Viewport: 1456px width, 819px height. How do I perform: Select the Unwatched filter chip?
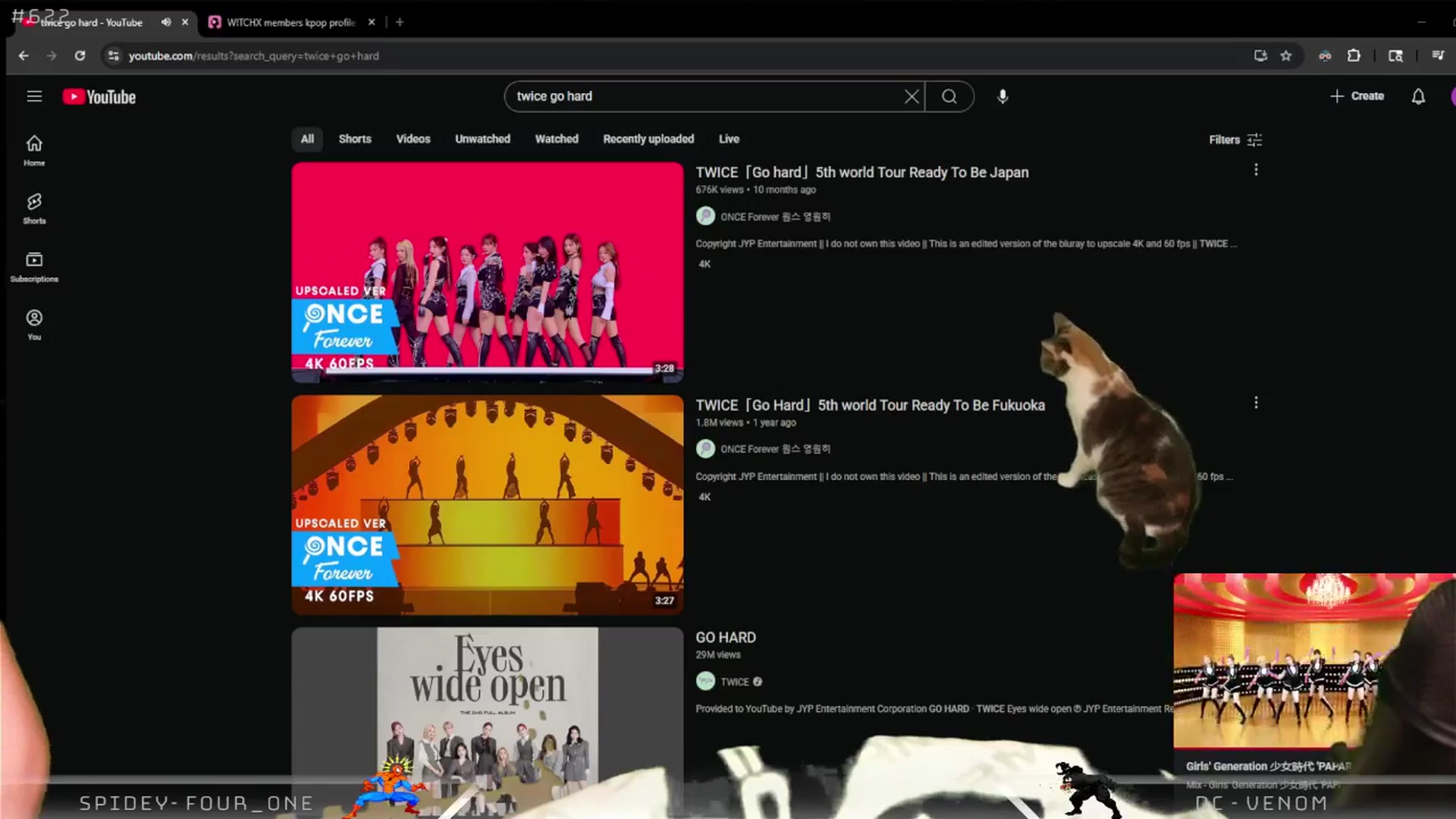482,139
